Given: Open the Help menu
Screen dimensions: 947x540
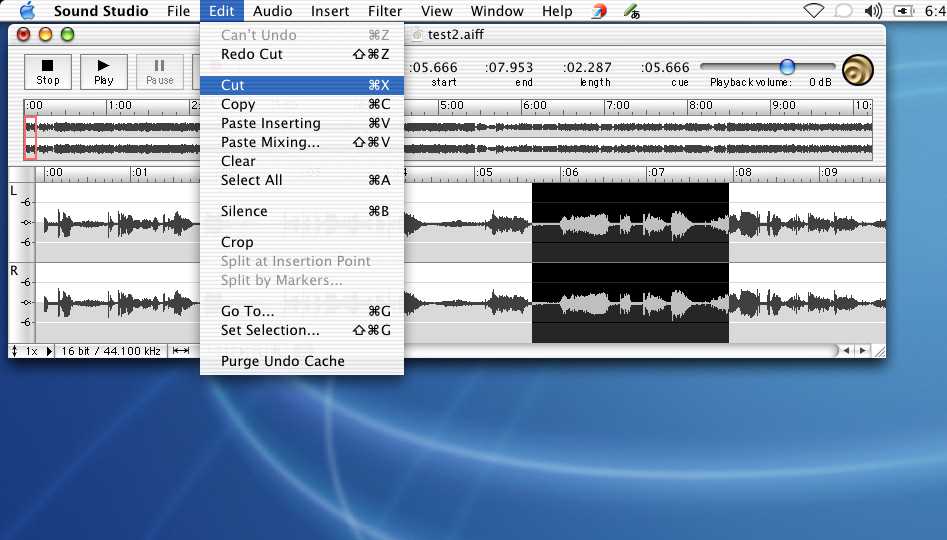Looking at the screenshot, I should [557, 11].
